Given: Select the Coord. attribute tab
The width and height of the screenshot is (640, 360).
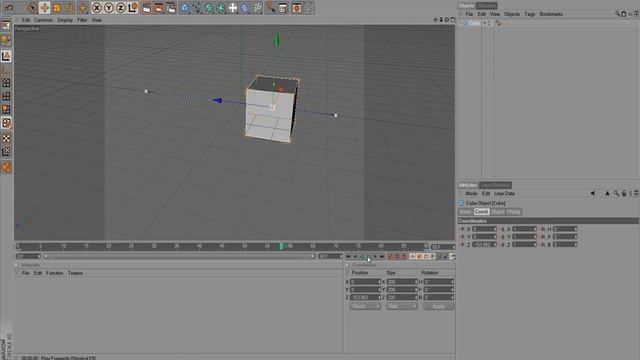Looking at the screenshot, I should click(481, 212).
